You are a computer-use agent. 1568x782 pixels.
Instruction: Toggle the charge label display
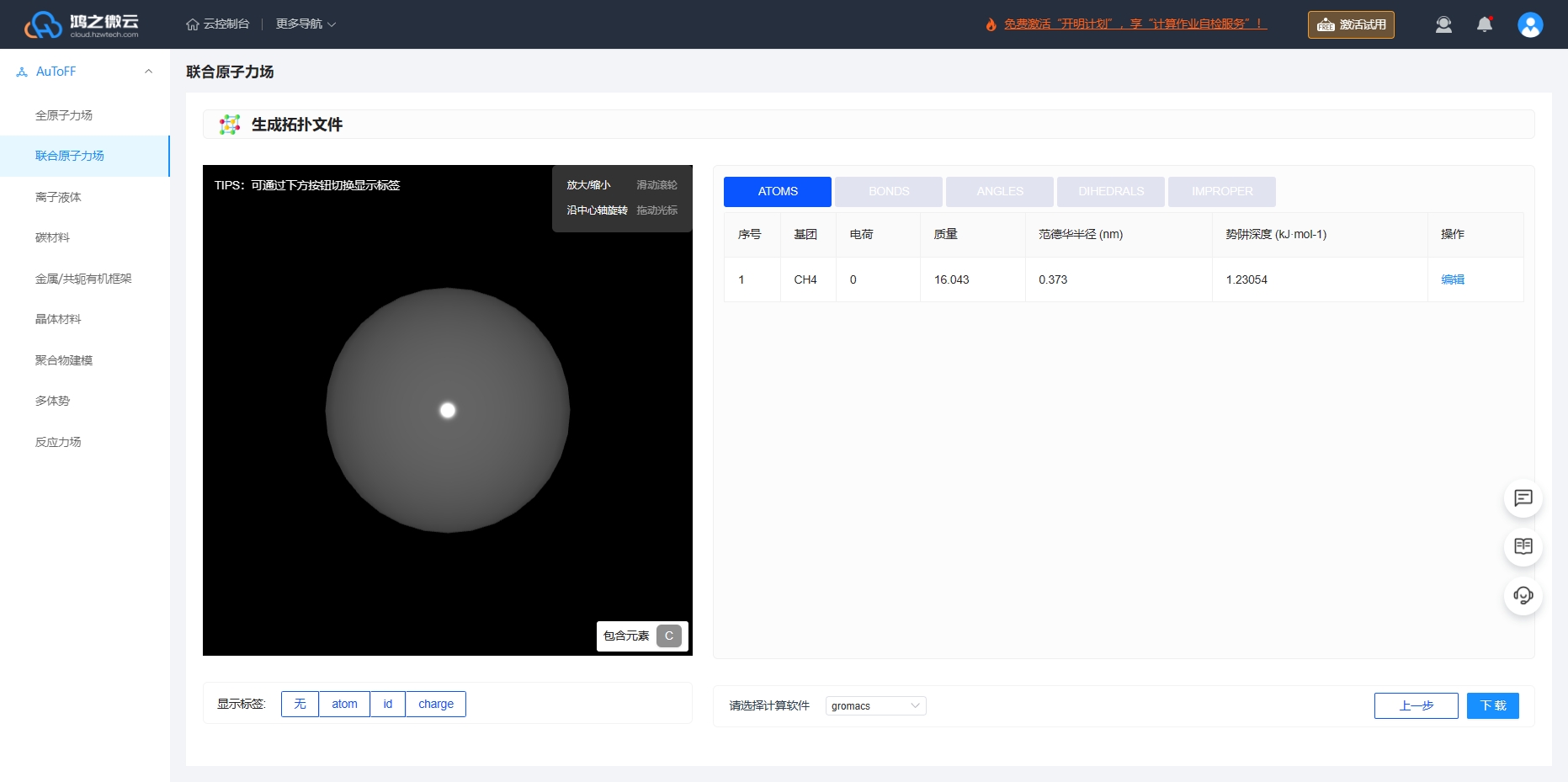[436, 704]
